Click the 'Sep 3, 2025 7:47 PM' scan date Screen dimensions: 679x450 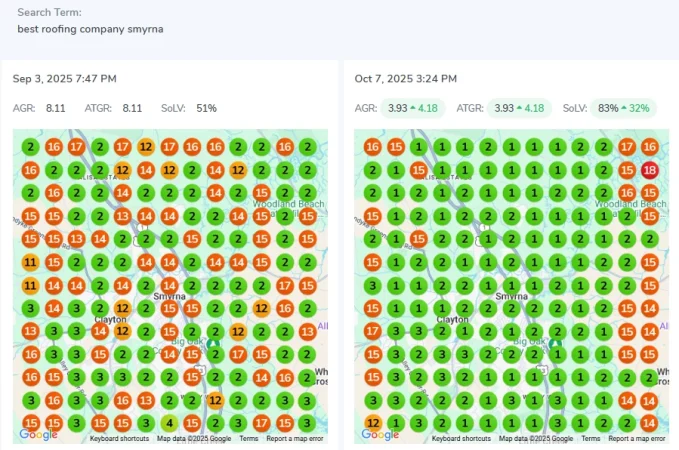click(x=65, y=79)
